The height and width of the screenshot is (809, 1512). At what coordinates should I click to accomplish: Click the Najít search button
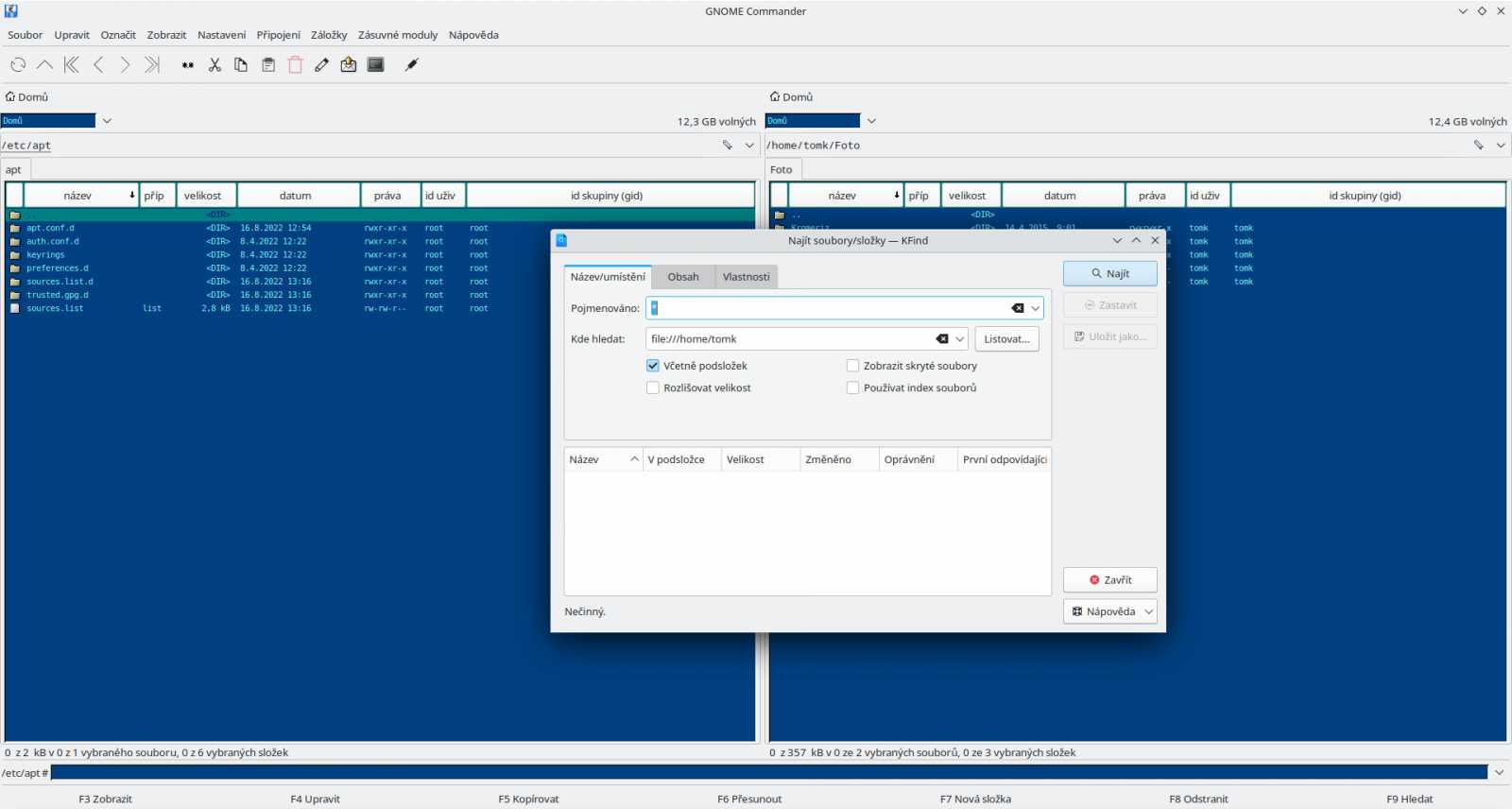pyautogui.click(x=1110, y=273)
